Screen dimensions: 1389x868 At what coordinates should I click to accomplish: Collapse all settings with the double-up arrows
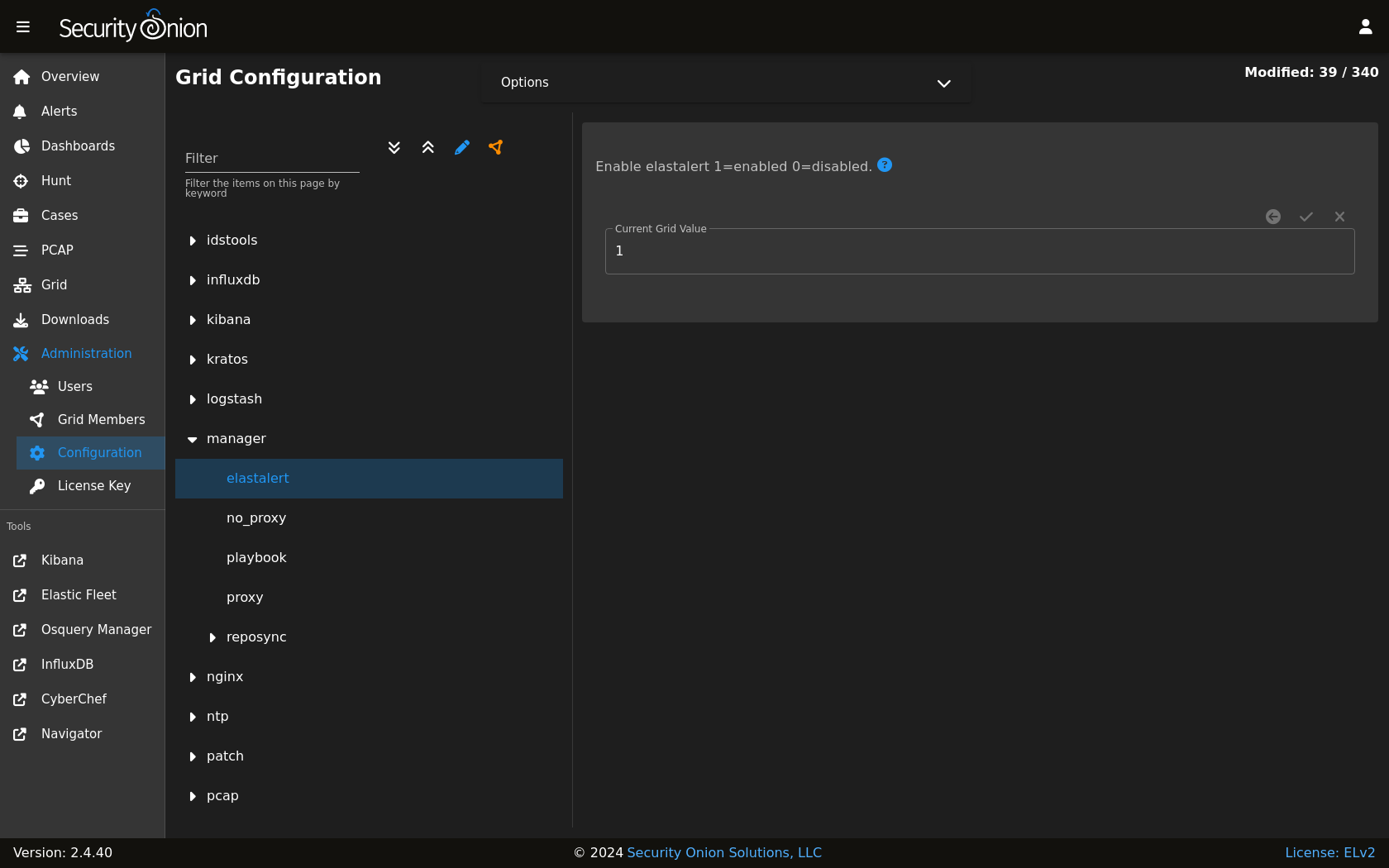point(428,147)
